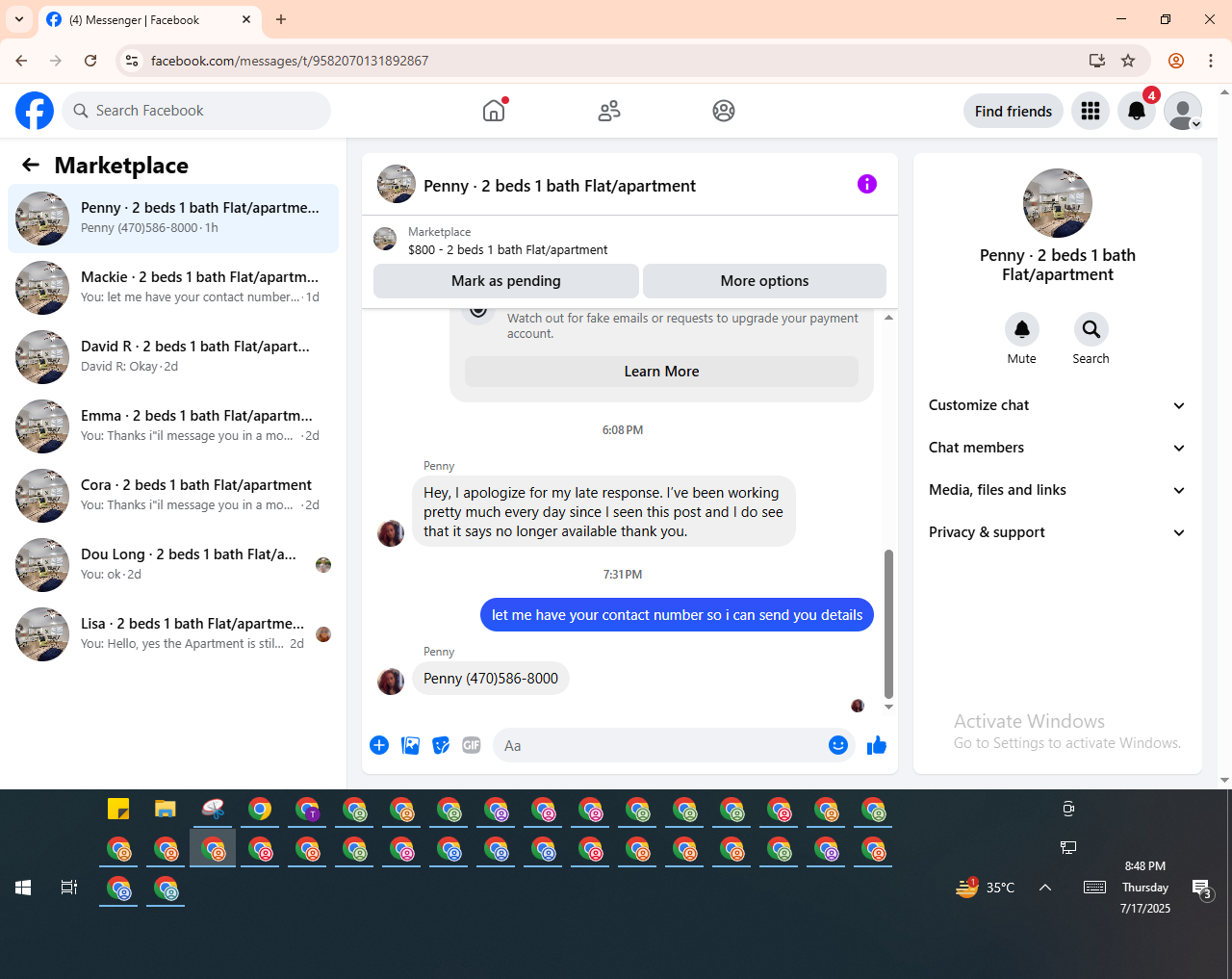Viewport: 1232px width, 979px height.
Task: Click the chat scrollbar thumb
Action: (888, 624)
